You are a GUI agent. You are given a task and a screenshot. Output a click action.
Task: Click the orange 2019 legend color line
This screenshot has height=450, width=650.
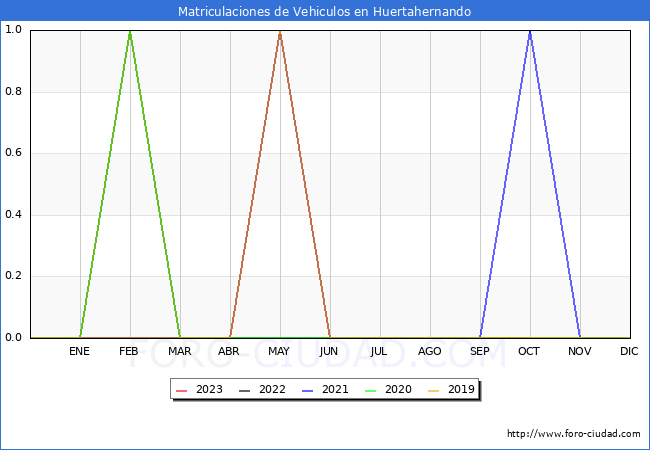click(434, 391)
